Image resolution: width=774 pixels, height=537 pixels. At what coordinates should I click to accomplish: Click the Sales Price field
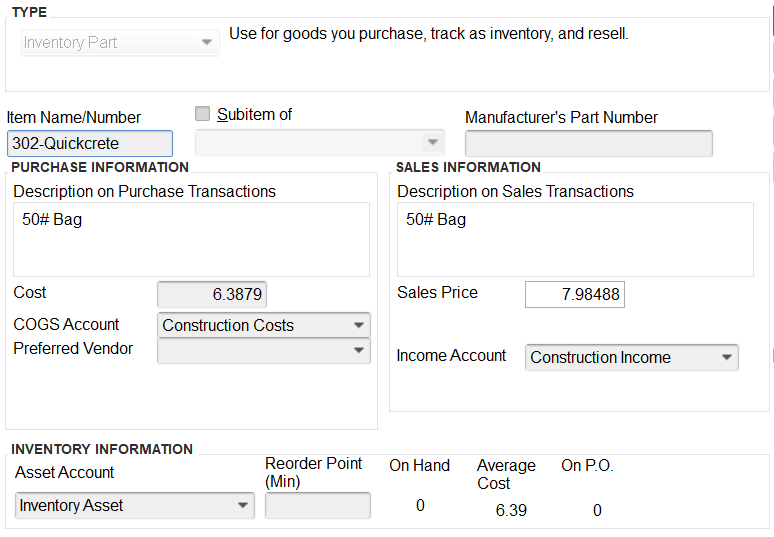(x=575, y=295)
